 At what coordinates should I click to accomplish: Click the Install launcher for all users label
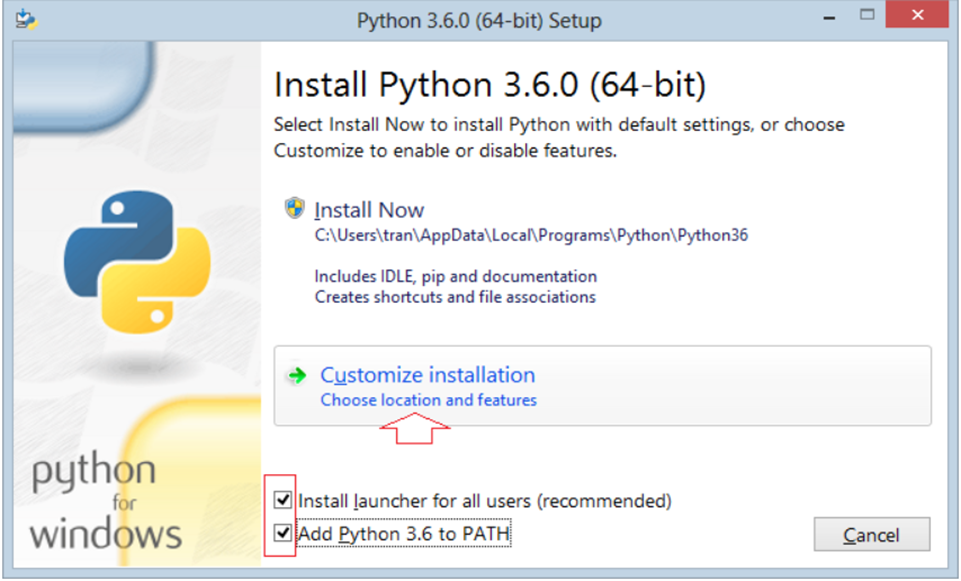coord(485,501)
